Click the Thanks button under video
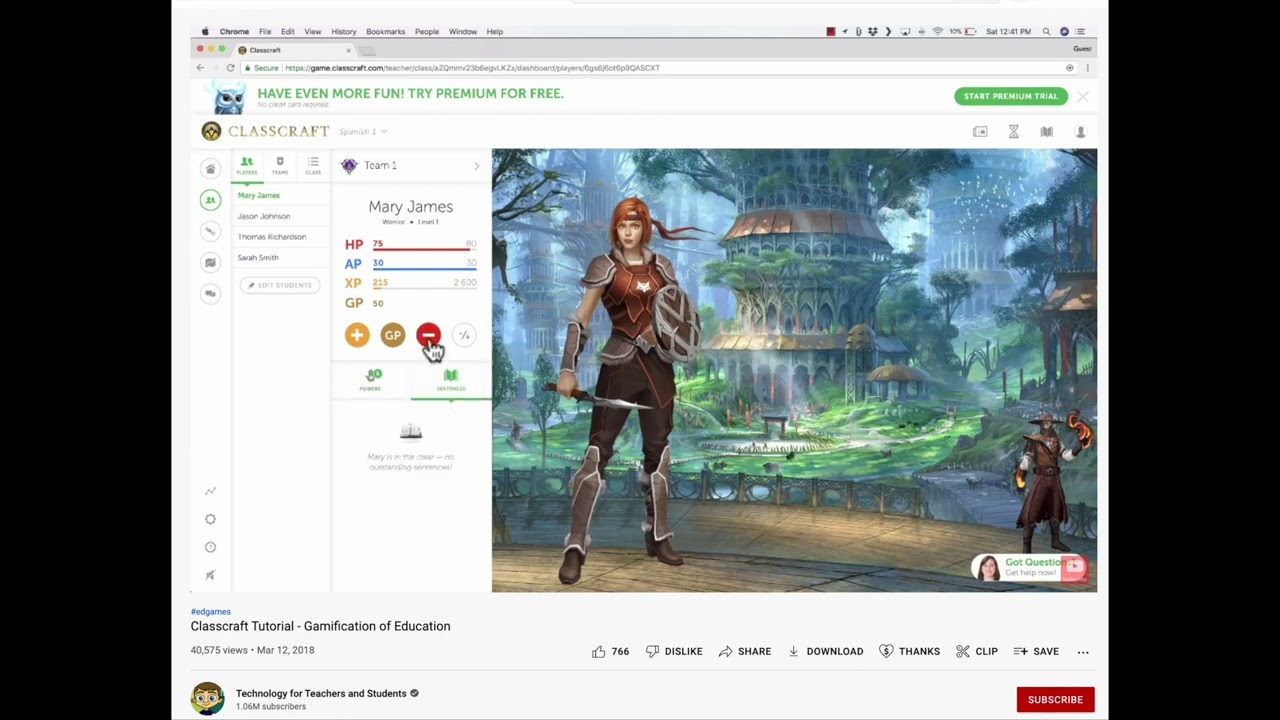Viewport: 1280px width, 720px height. (910, 651)
